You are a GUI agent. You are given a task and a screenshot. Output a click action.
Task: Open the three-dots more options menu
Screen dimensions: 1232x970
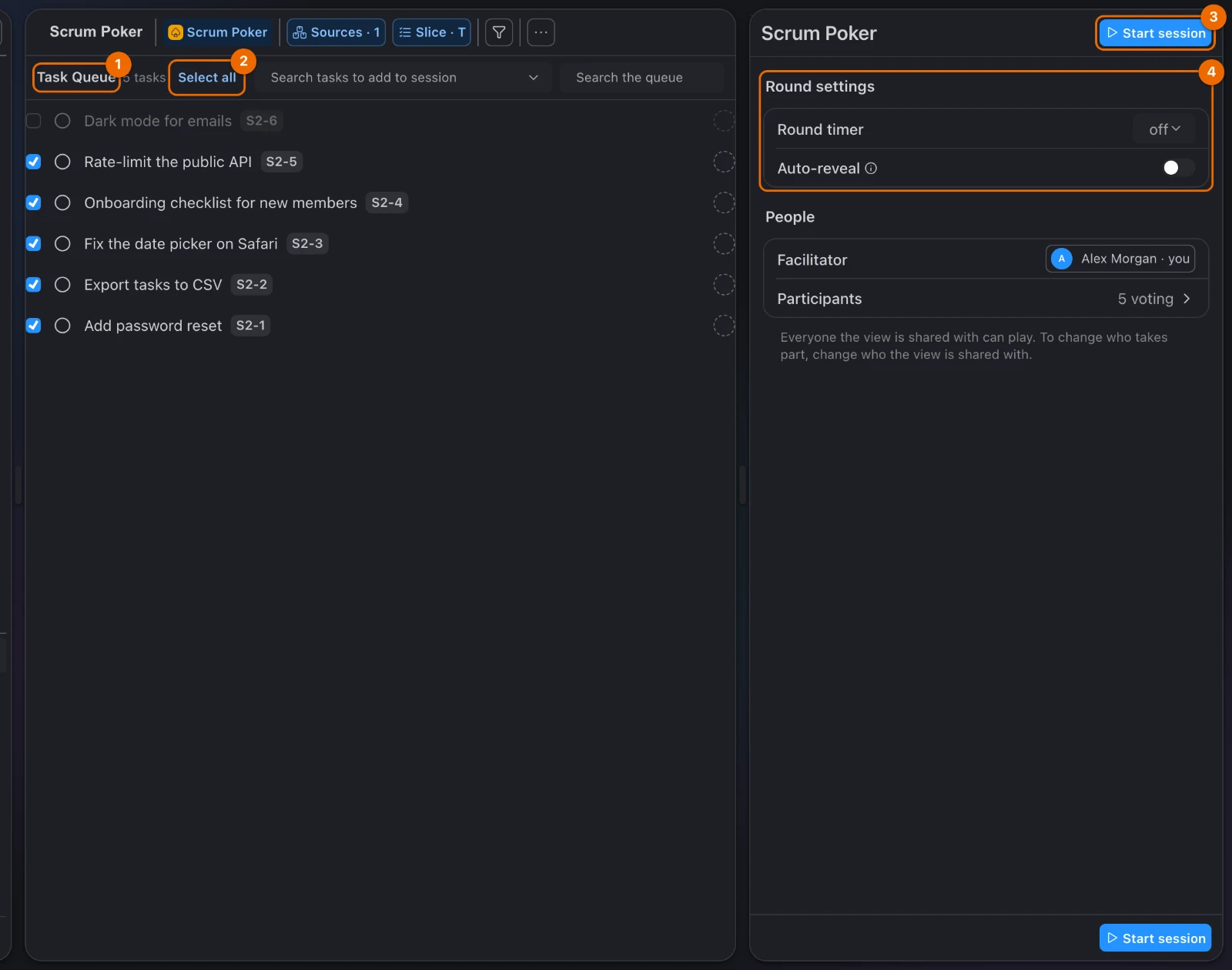click(541, 32)
